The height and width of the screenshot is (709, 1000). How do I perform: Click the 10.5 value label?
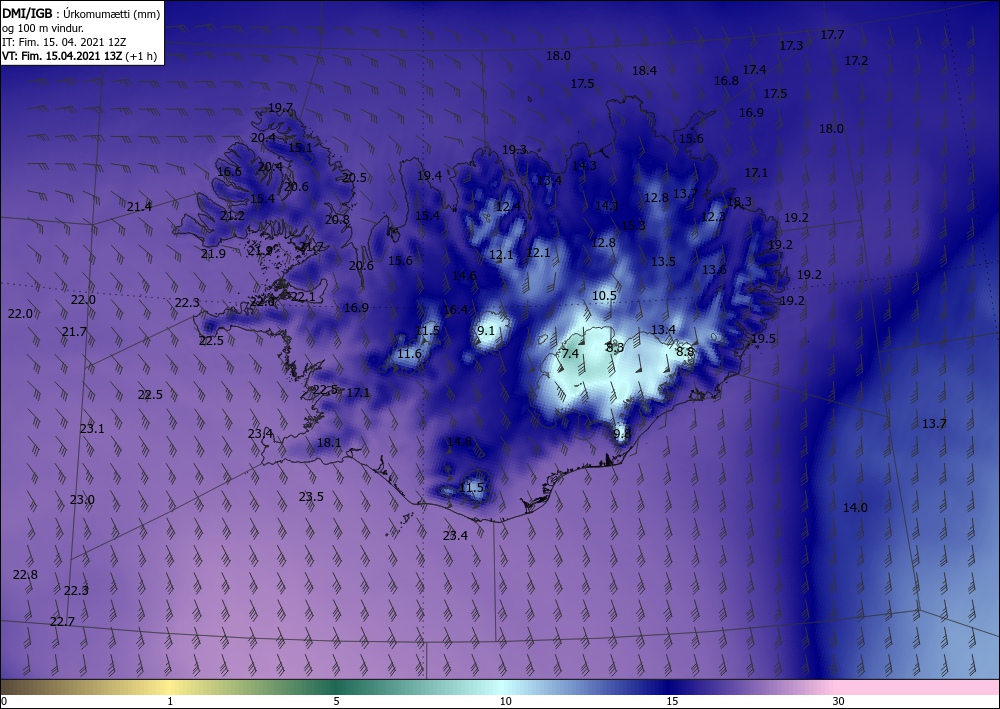tap(605, 296)
